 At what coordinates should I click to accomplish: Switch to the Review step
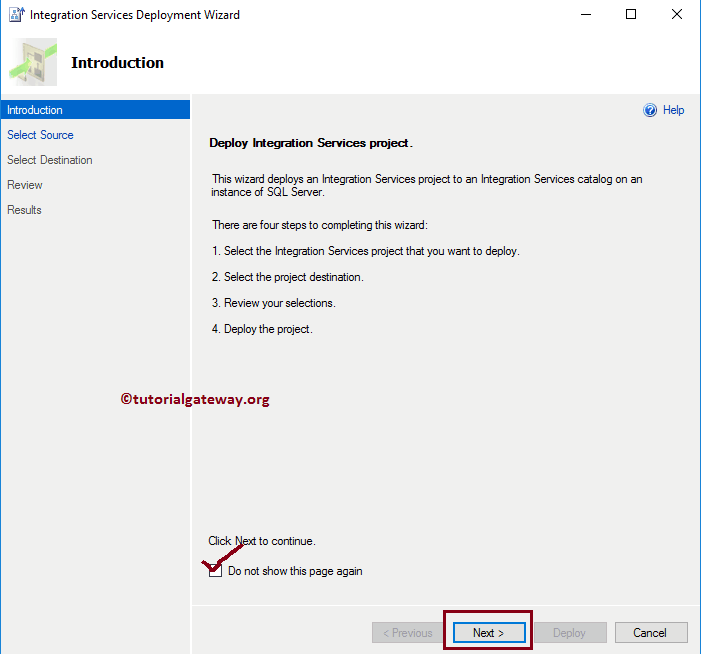[x=25, y=185]
